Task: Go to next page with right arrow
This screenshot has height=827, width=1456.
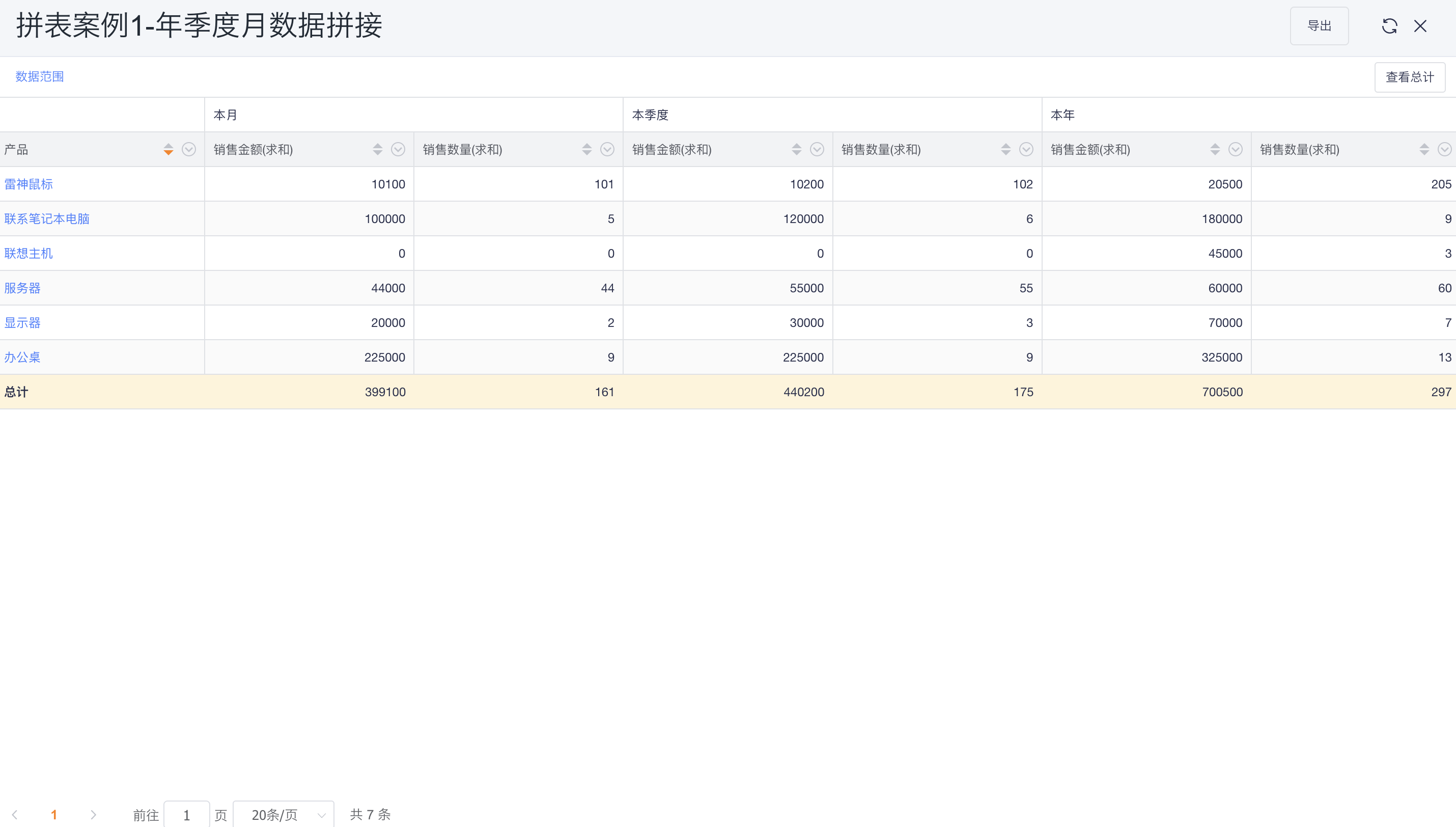Action: point(94,814)
